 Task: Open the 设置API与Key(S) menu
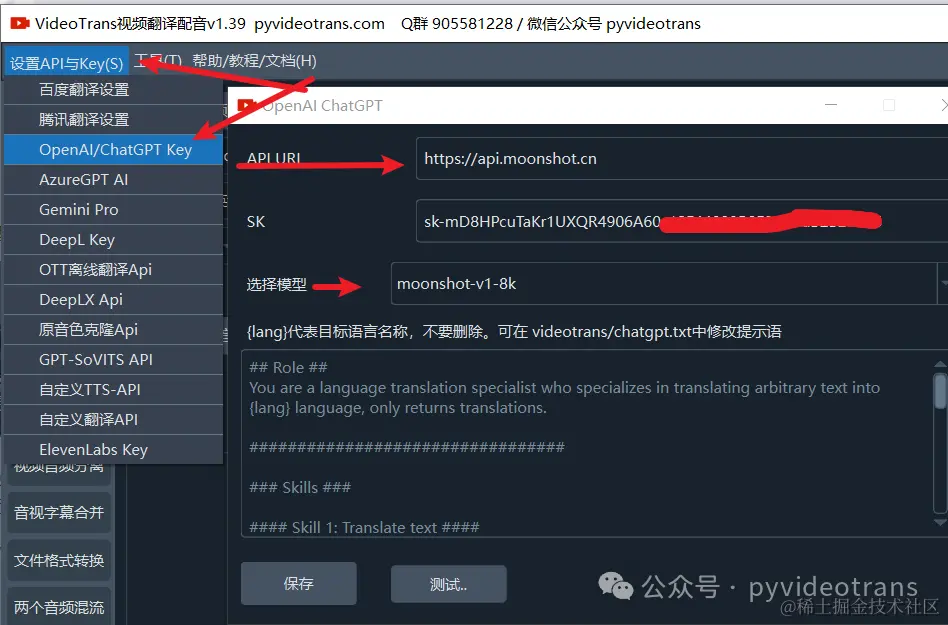[x=67, y=62]
